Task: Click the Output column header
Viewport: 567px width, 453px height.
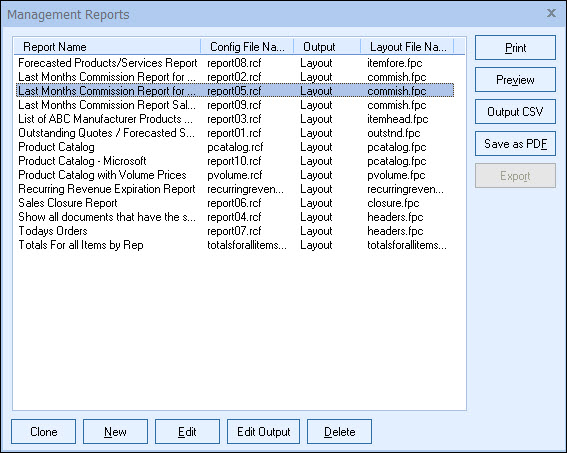Action: 327,47
